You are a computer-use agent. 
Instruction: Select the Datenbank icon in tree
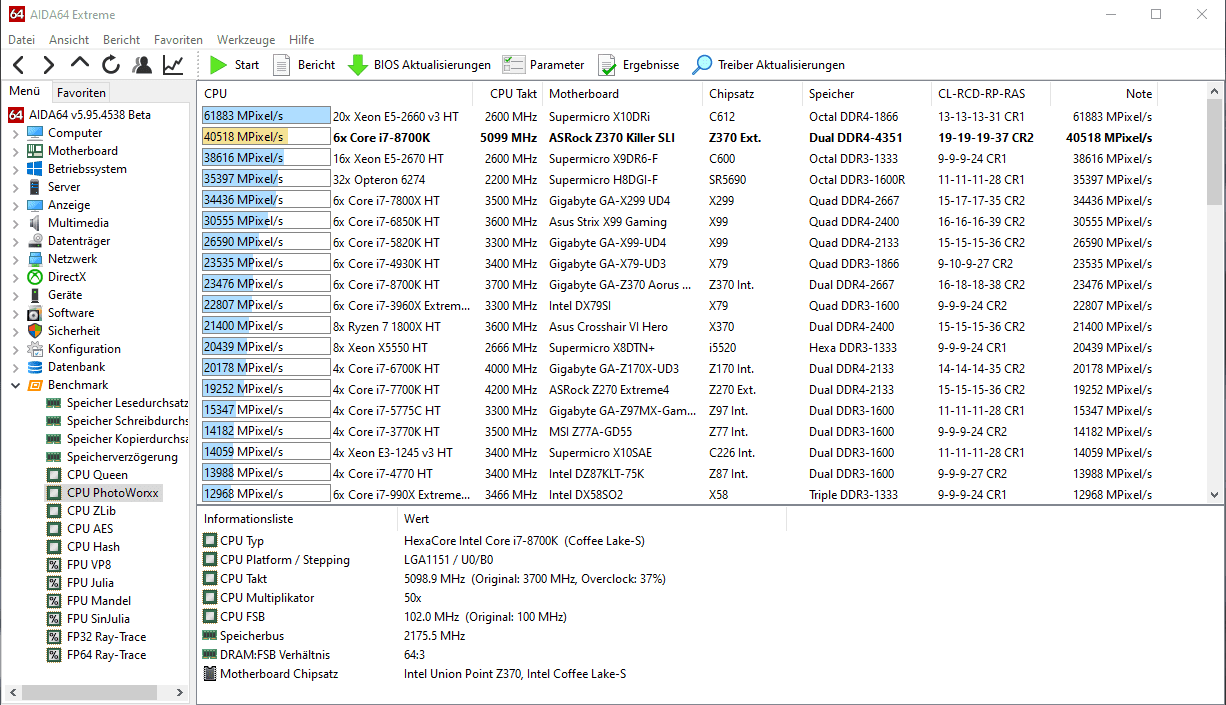pos(35,367)
